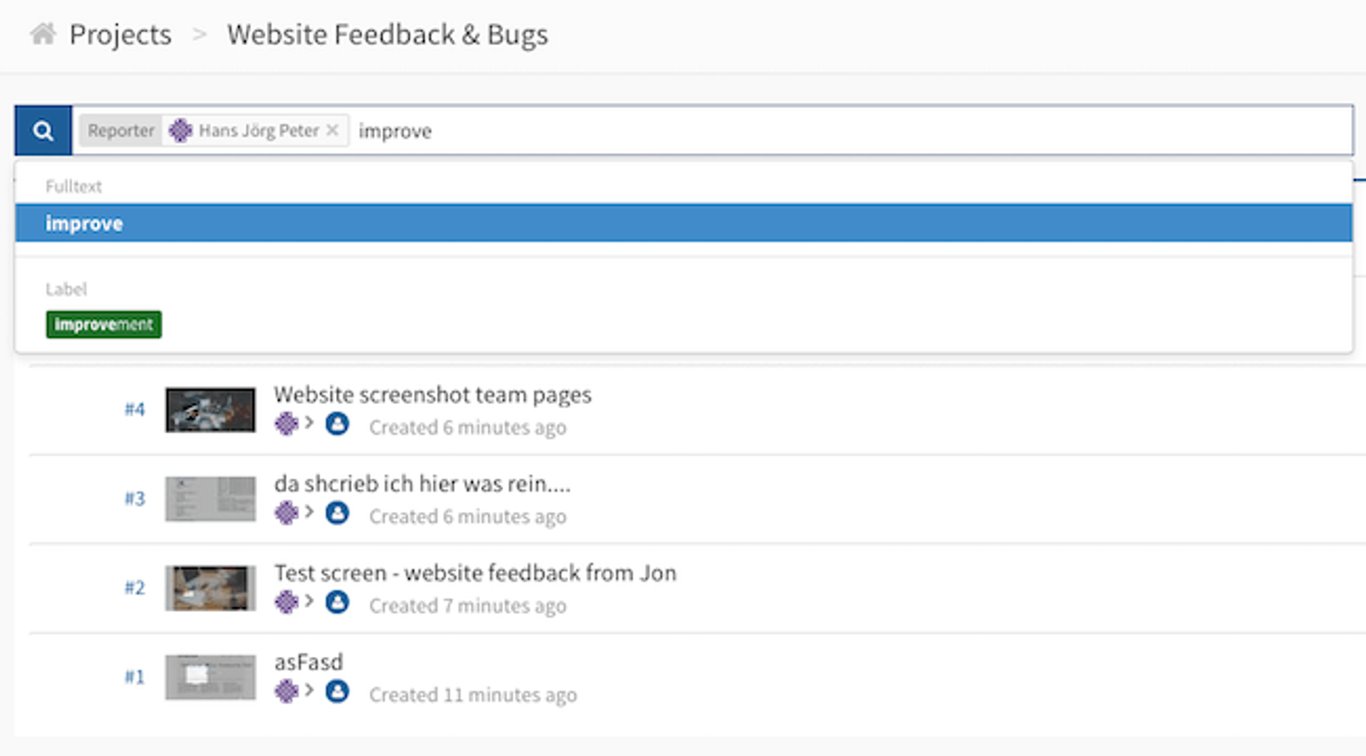Click the home icon in breadcrumb
The height and width of the screenshot is (756, 1366).
coord(43,34)
